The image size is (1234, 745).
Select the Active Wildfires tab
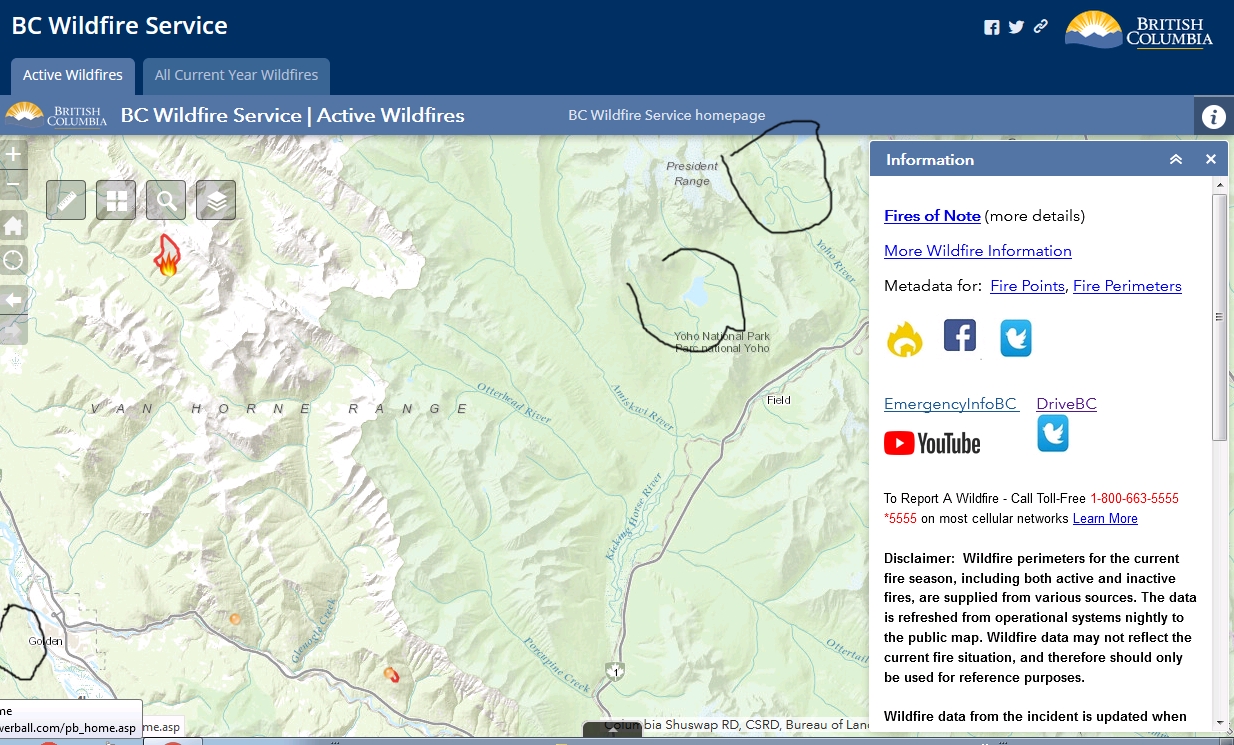[72, 75]
